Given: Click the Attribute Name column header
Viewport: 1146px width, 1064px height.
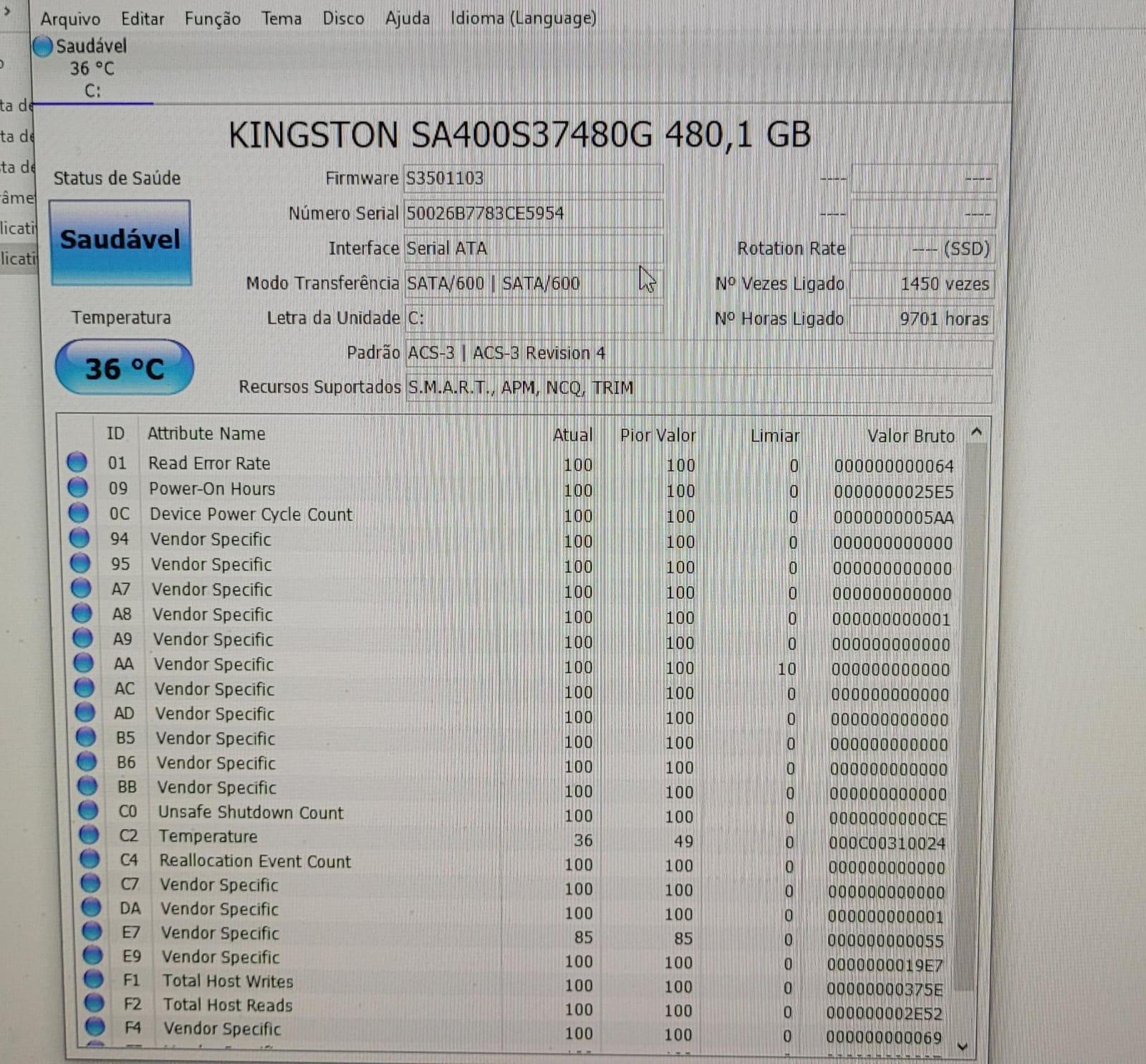Looking at the screenshot, I should click(206, 434).
